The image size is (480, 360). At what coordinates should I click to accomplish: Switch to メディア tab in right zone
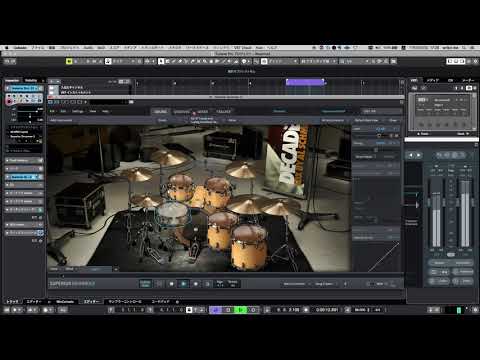pyautogui.click(x=433, y=80)
